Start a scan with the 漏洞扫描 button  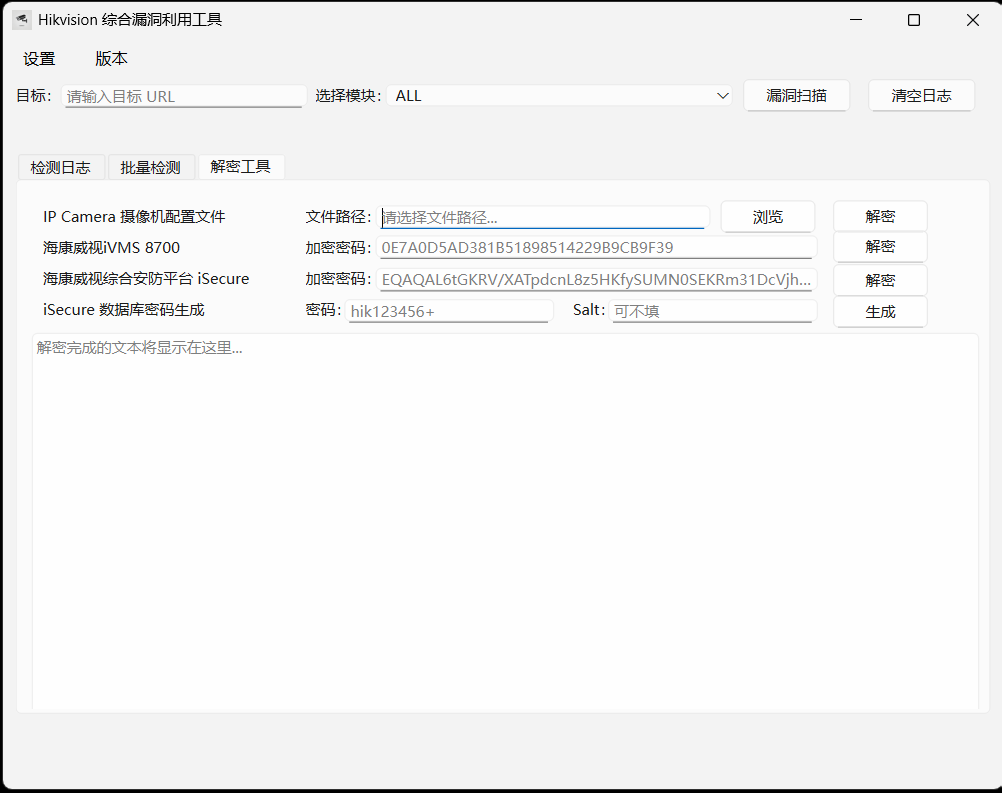click(796, 95)
